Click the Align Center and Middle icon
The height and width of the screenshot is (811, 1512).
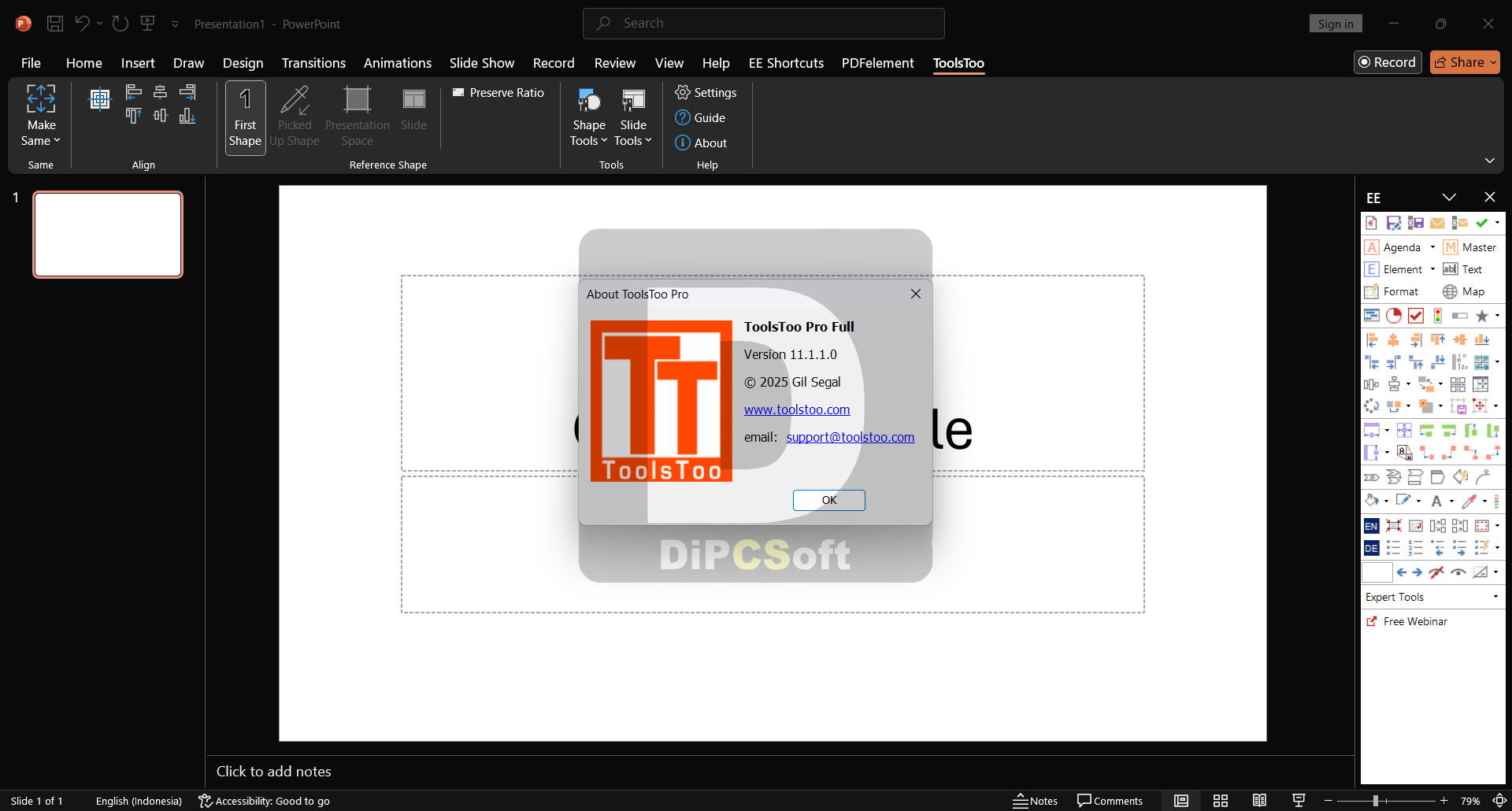pyautogui.click(x=100, y=99)
